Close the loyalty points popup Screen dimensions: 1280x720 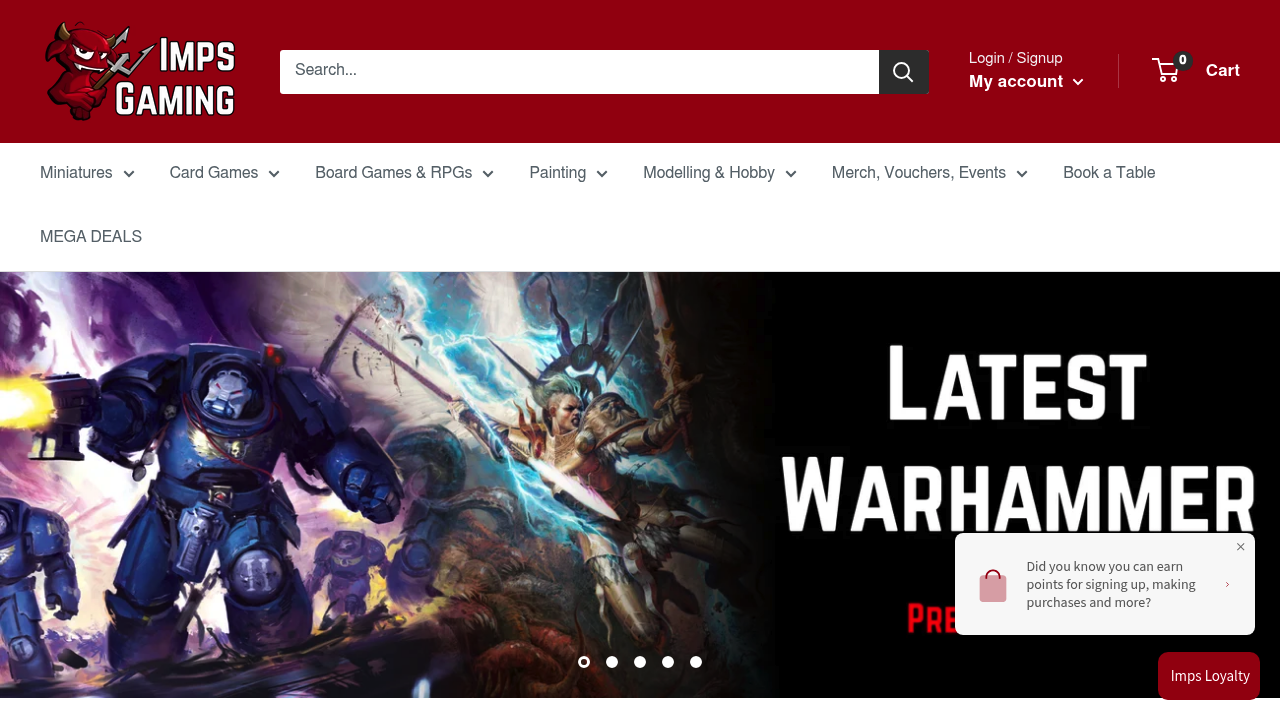pyautogui.click(x=1241, y=547)
